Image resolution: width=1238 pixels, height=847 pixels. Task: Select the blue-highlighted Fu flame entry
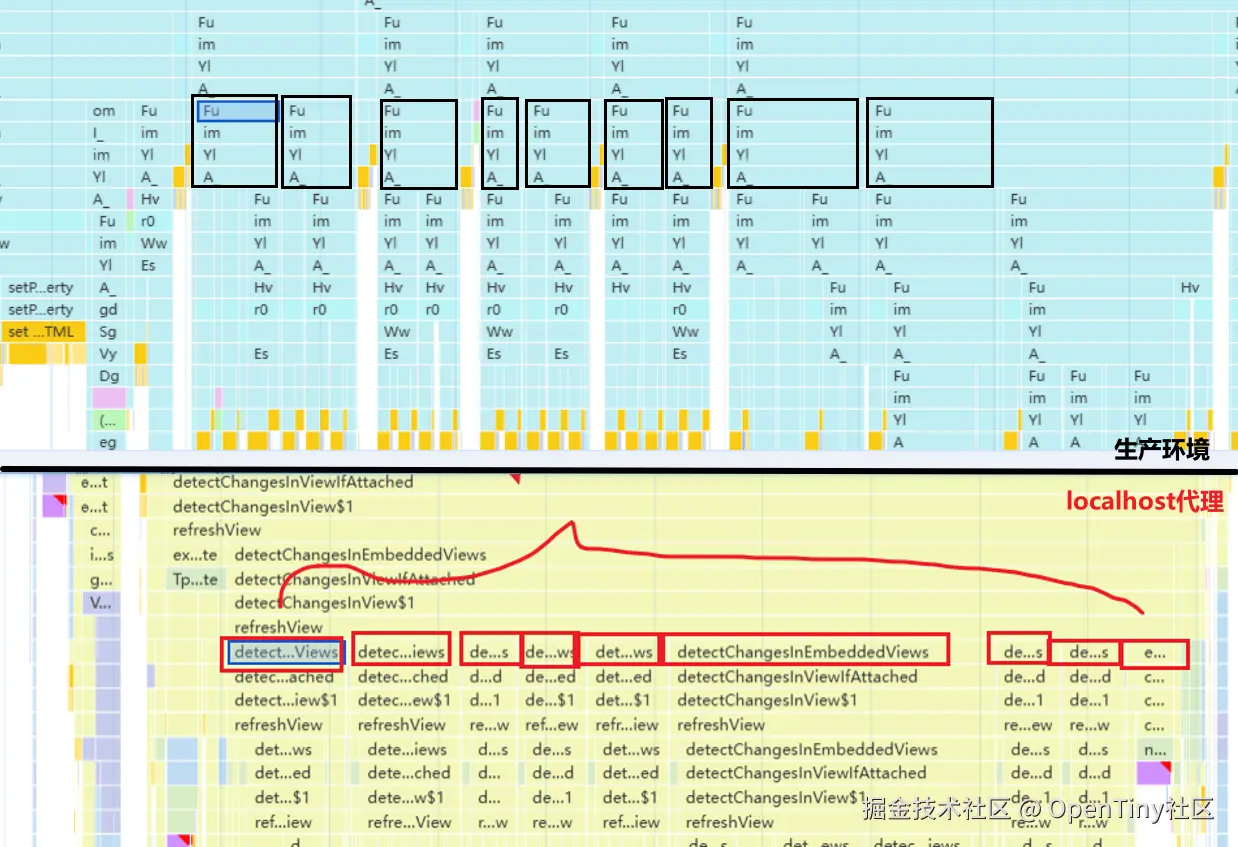point(238,111)
